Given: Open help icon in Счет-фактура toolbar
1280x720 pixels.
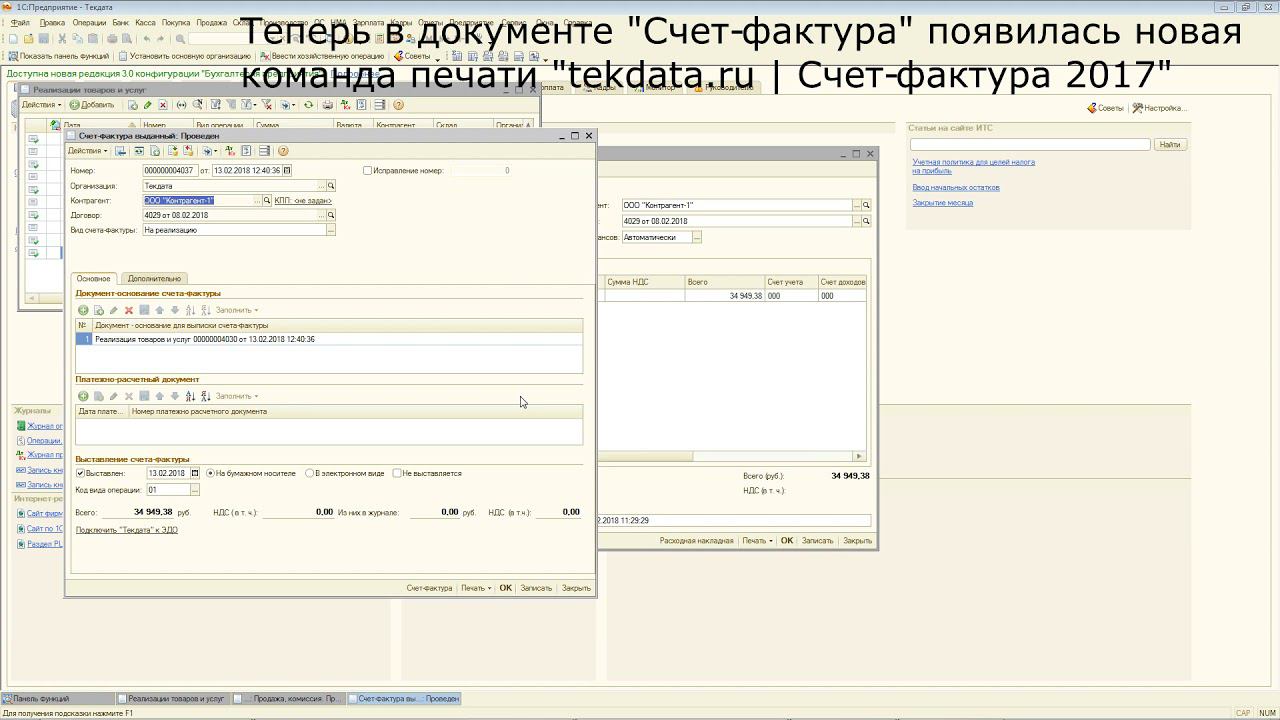Looking at the screenshot, I should [x=283, y=151].
